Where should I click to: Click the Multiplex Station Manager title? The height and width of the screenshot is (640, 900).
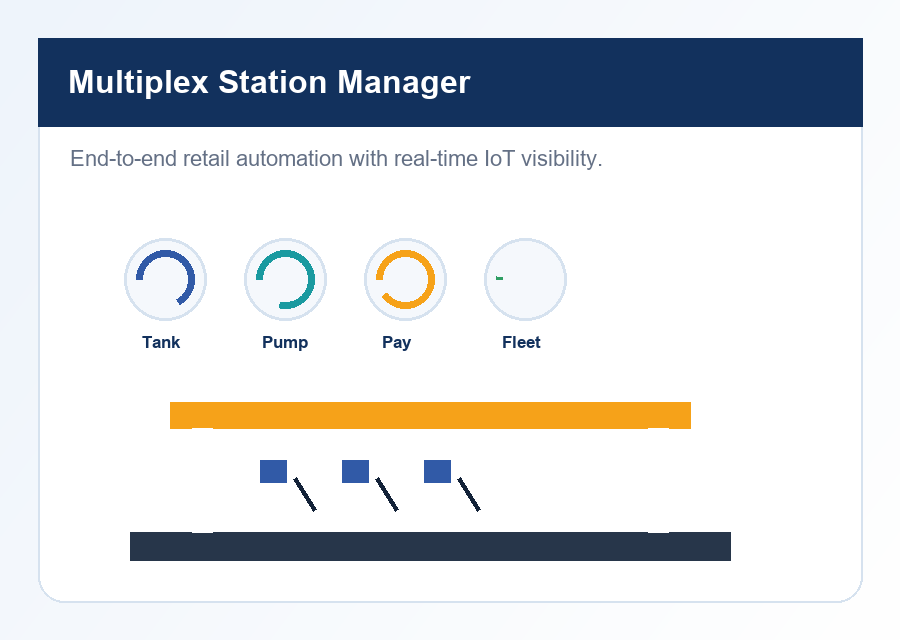[269, 82]
